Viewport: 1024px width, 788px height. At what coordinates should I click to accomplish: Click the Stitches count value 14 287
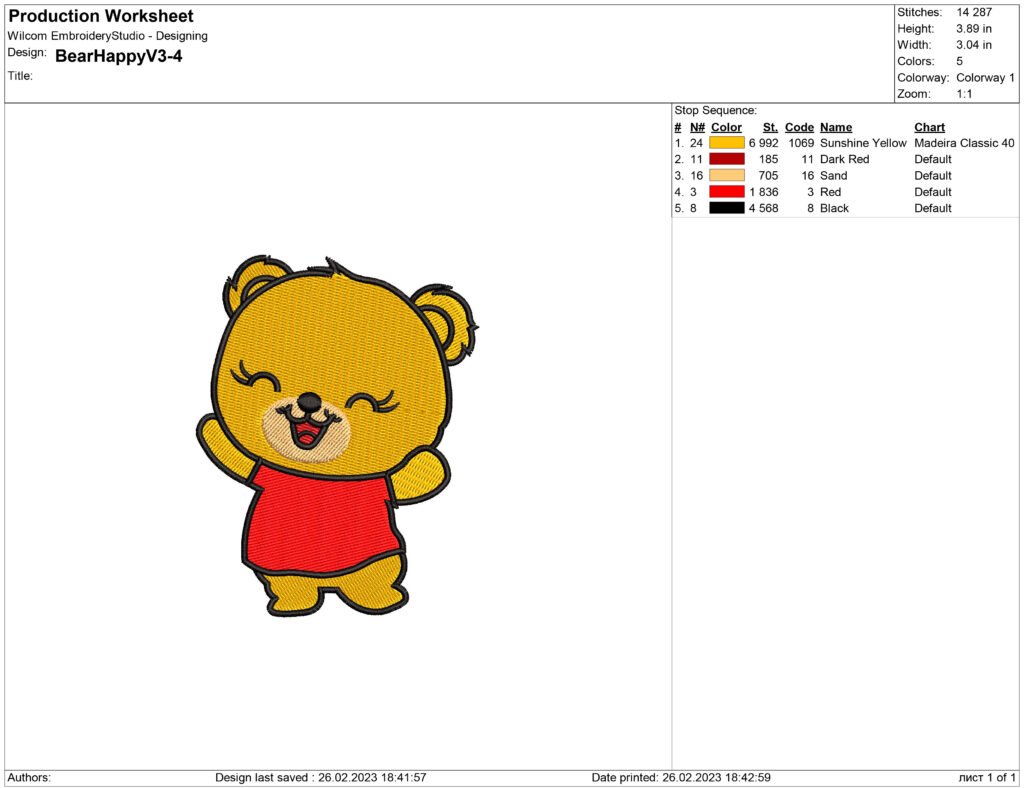[975, 12]
